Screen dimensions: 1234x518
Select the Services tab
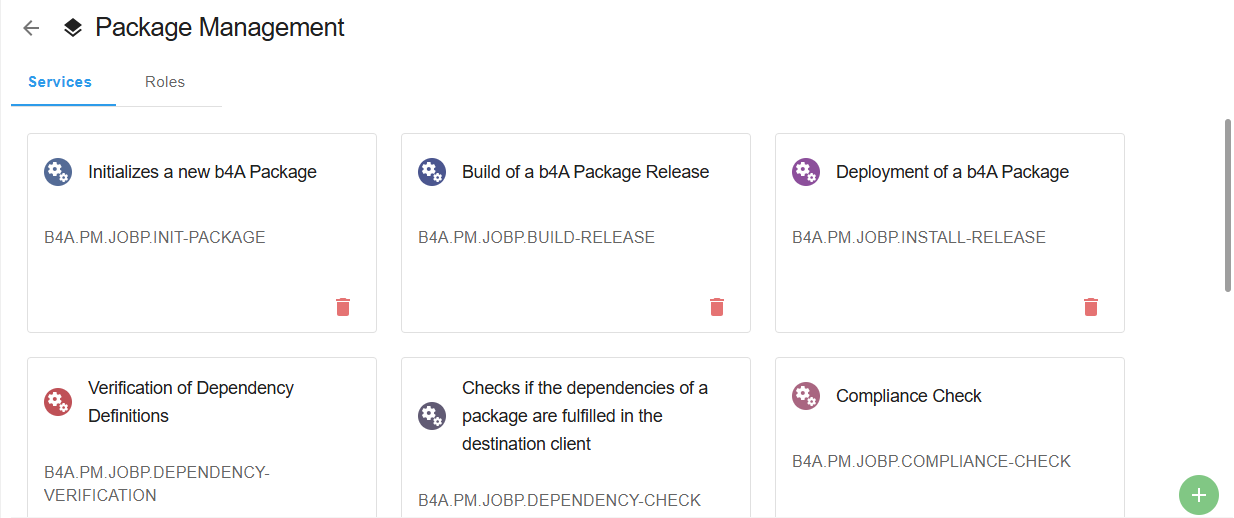click(60, 82)
